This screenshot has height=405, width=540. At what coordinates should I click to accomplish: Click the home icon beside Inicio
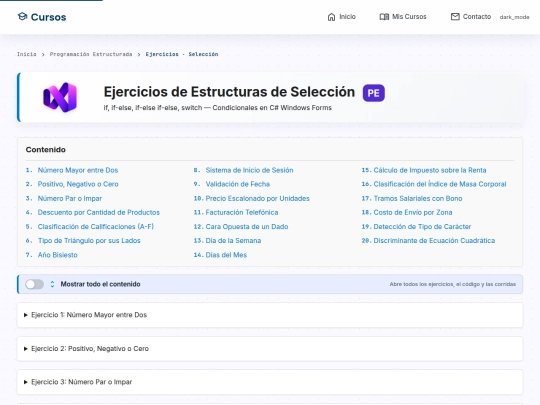point(331,17)
